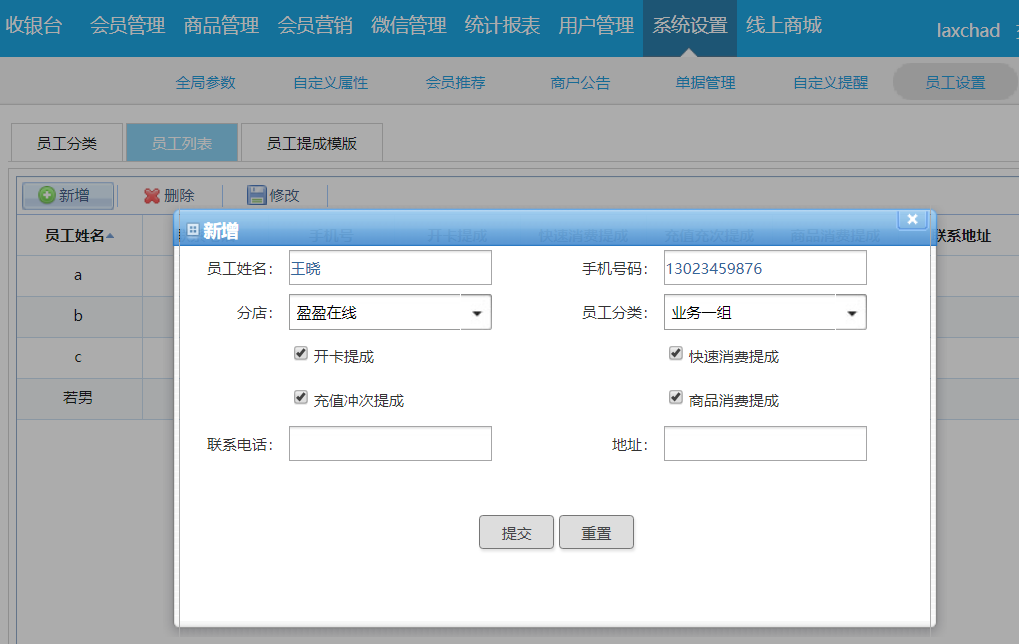
Task: Disable the 充值冲次提成 checkbox
Action: [300, 397]
